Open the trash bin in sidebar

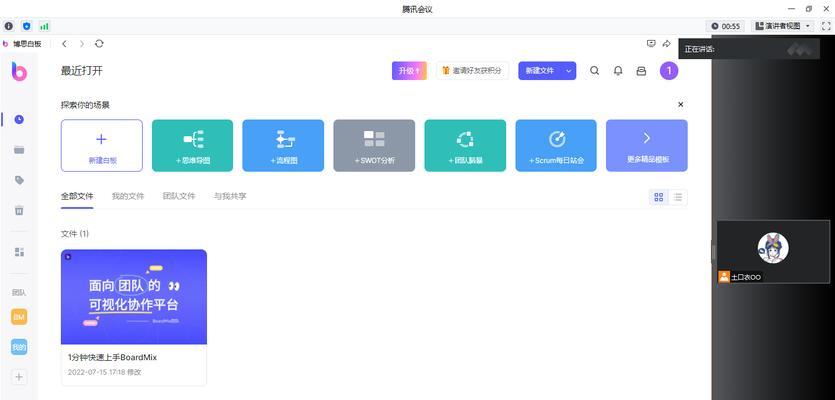click(19, 210)
